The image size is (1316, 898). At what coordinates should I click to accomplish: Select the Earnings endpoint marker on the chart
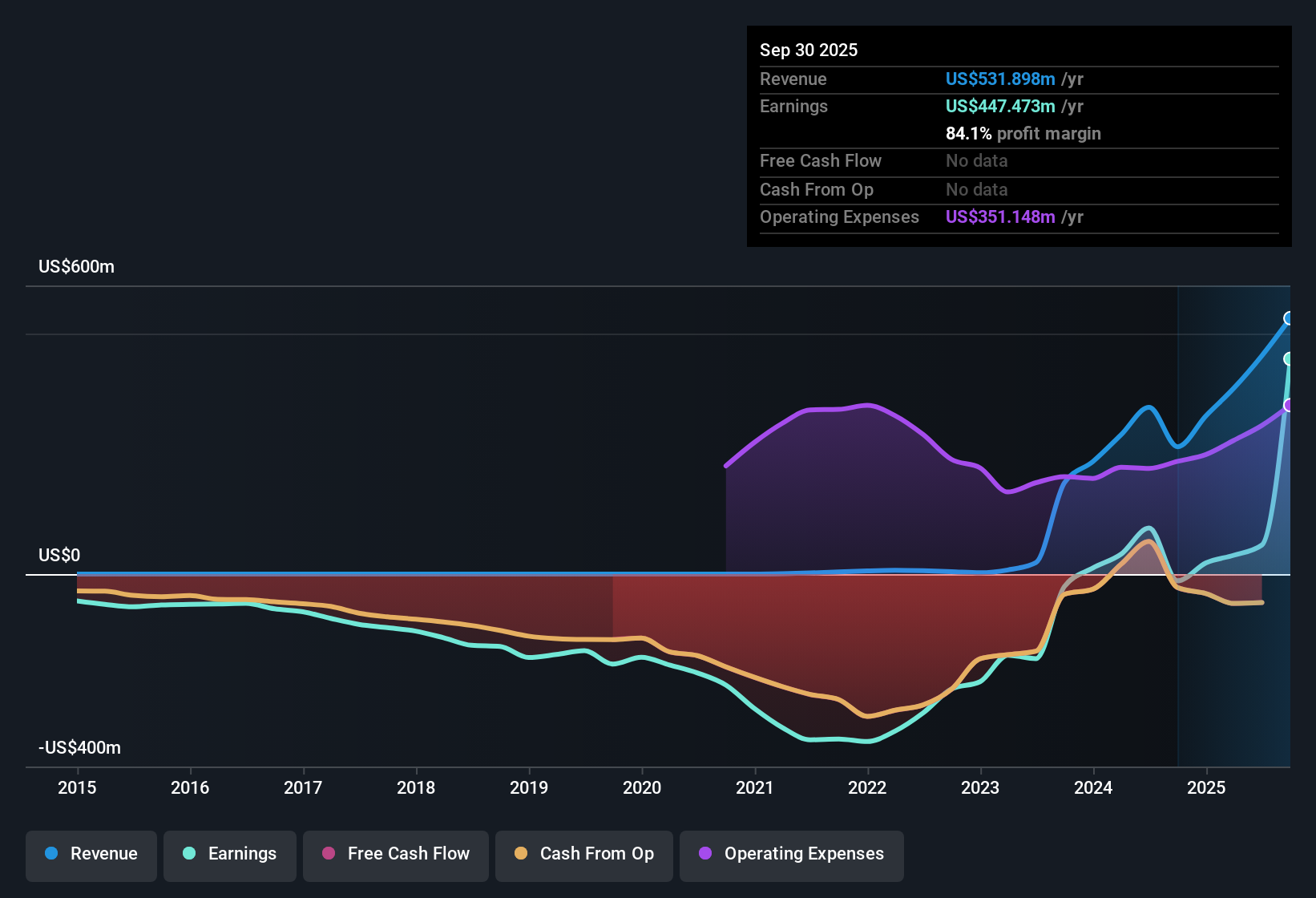point(1289,360)
